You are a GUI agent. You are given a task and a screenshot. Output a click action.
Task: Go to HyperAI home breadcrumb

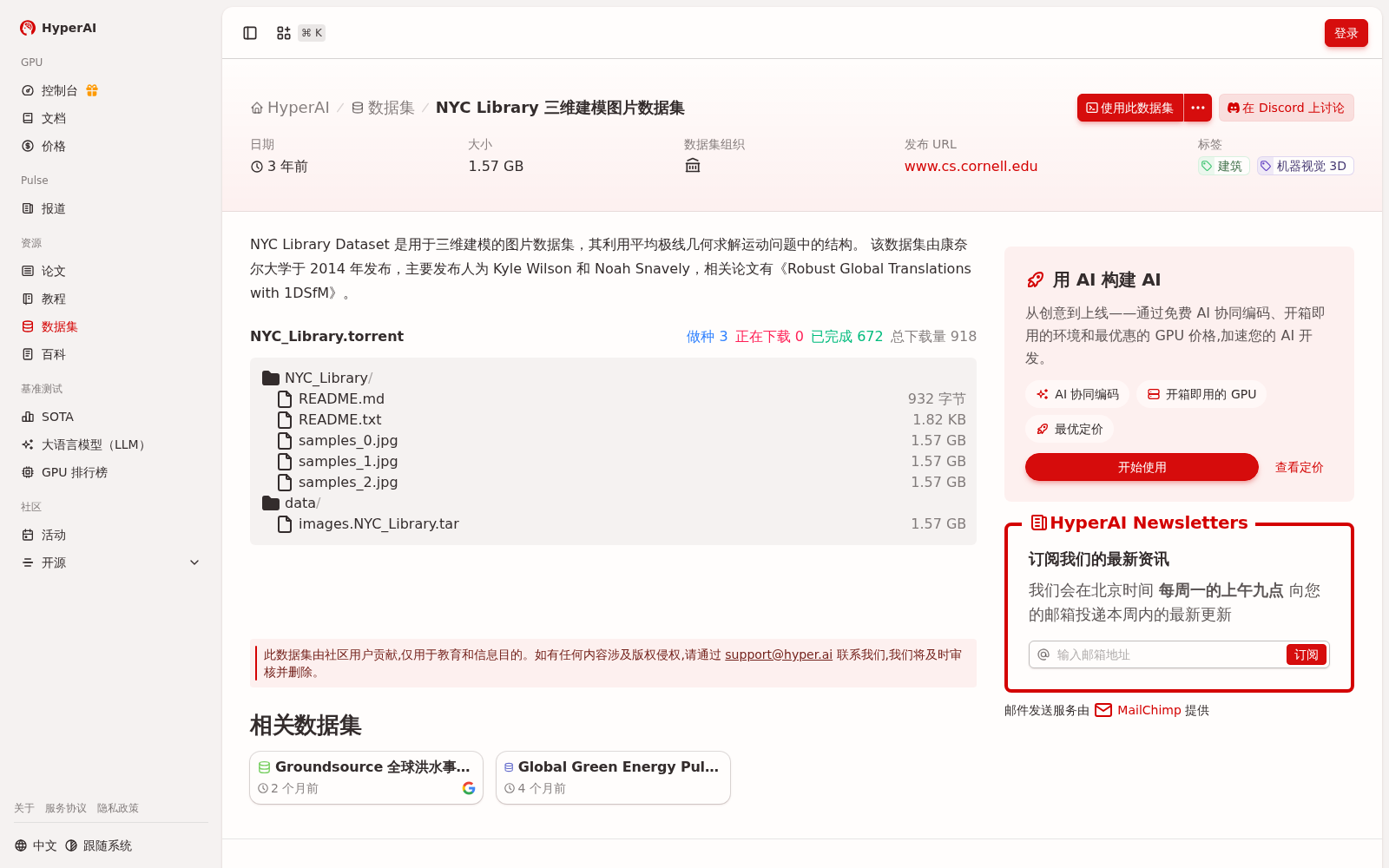[290, 108]
